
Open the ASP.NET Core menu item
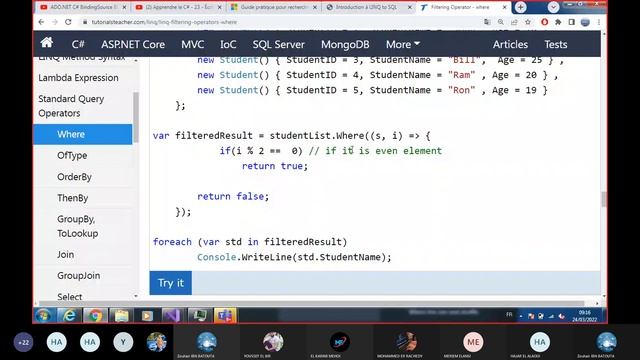click(133, 44)
